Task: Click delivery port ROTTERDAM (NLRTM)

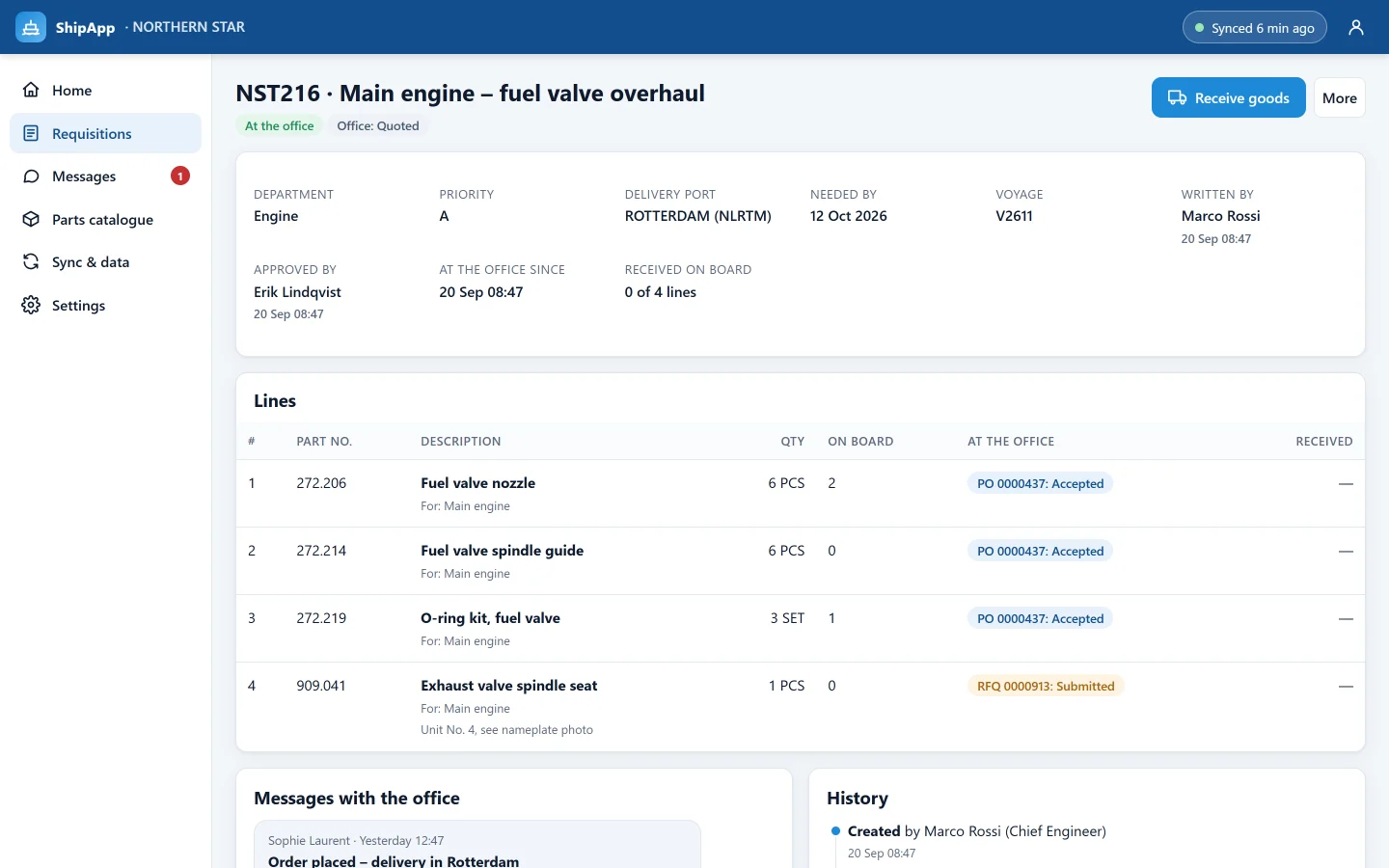Action: click(697, 216)
